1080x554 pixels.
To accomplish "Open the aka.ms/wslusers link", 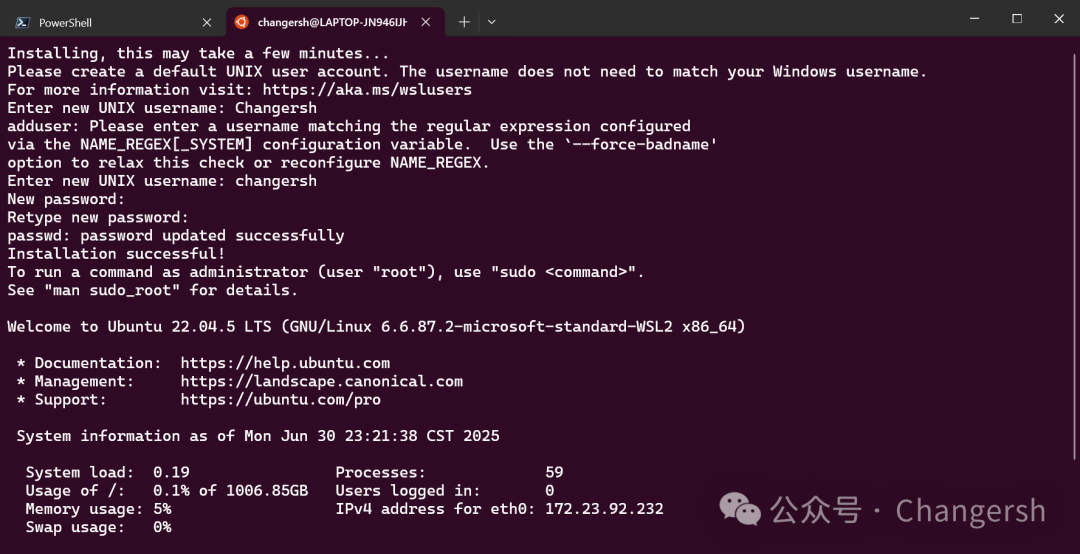I will tap(367, 90).
